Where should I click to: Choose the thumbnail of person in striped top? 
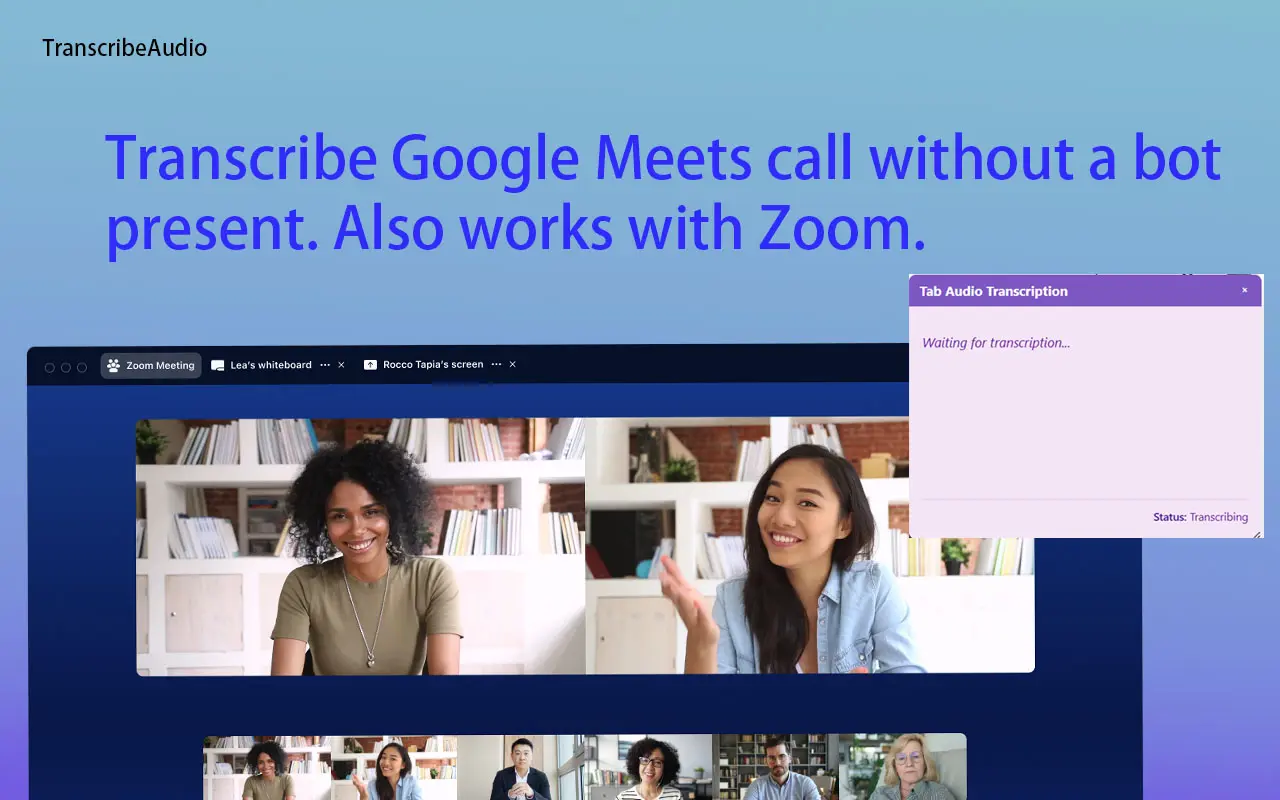650,768
